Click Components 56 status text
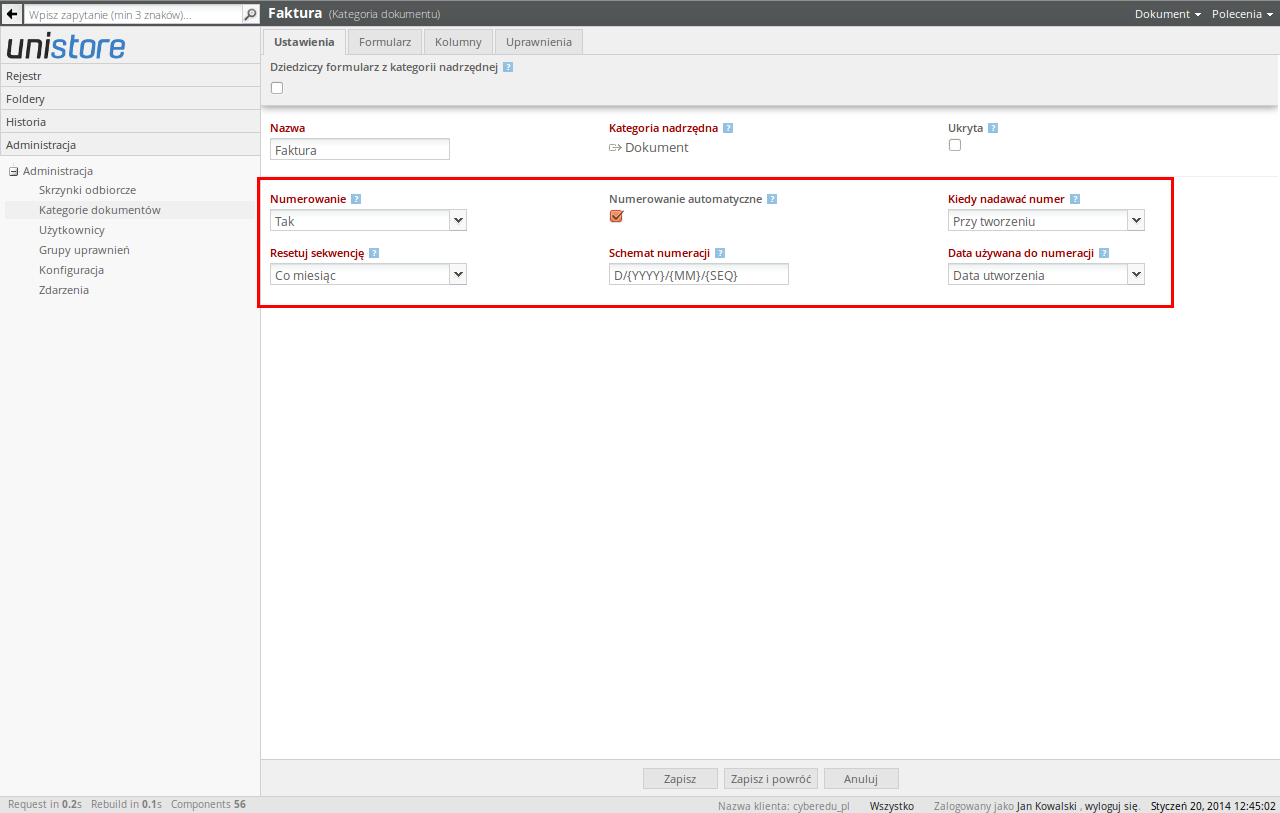 [208, 804]
